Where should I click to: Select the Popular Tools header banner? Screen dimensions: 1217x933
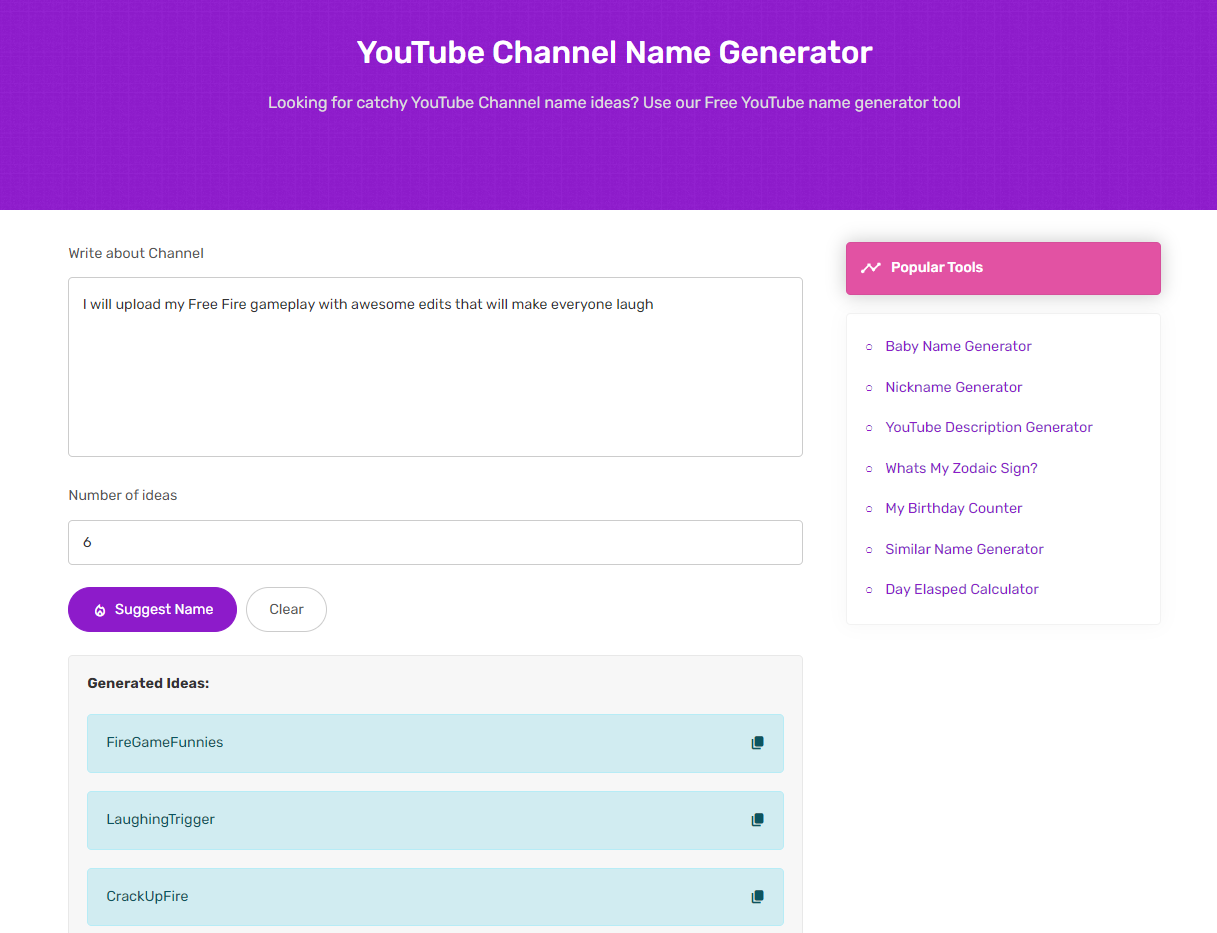(x=1002, y=268)
